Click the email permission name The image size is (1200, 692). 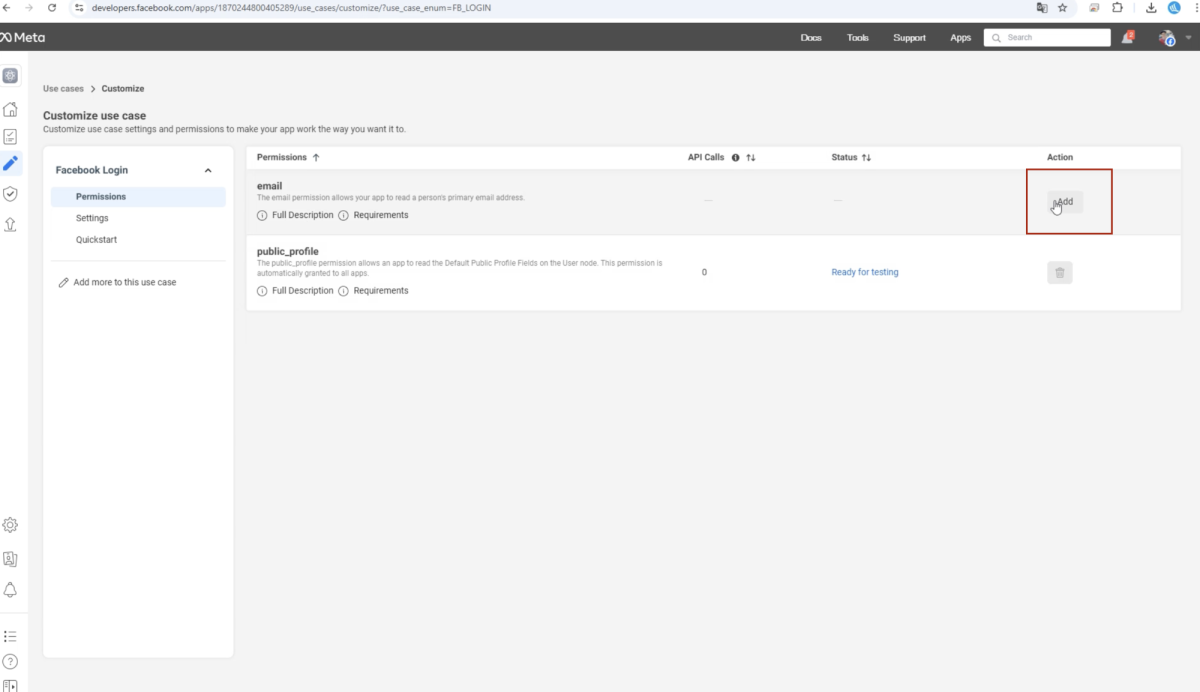coord(269,186)
